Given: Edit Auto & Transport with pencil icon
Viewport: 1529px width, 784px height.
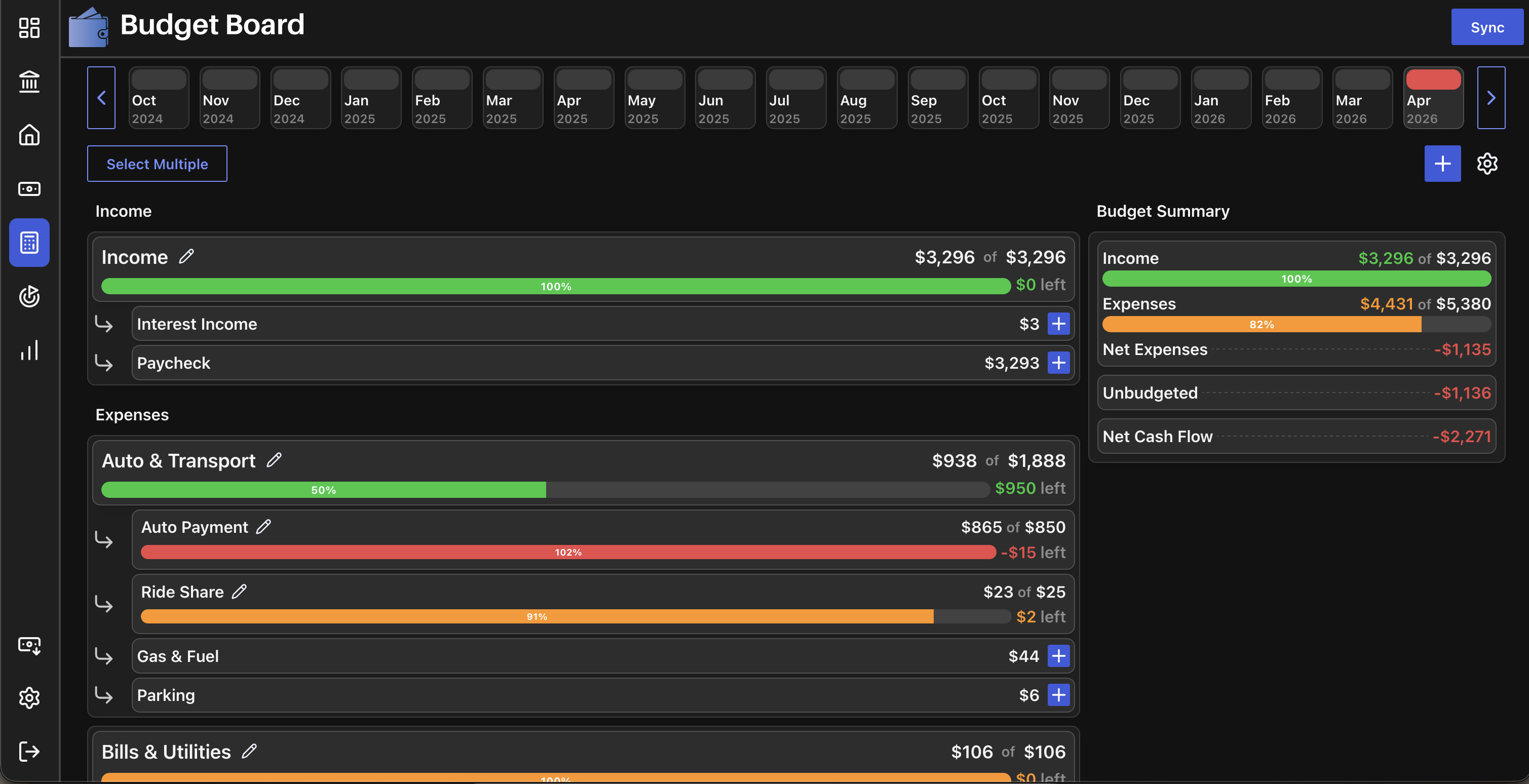Looking at the screenshot, I should [274, 460].
